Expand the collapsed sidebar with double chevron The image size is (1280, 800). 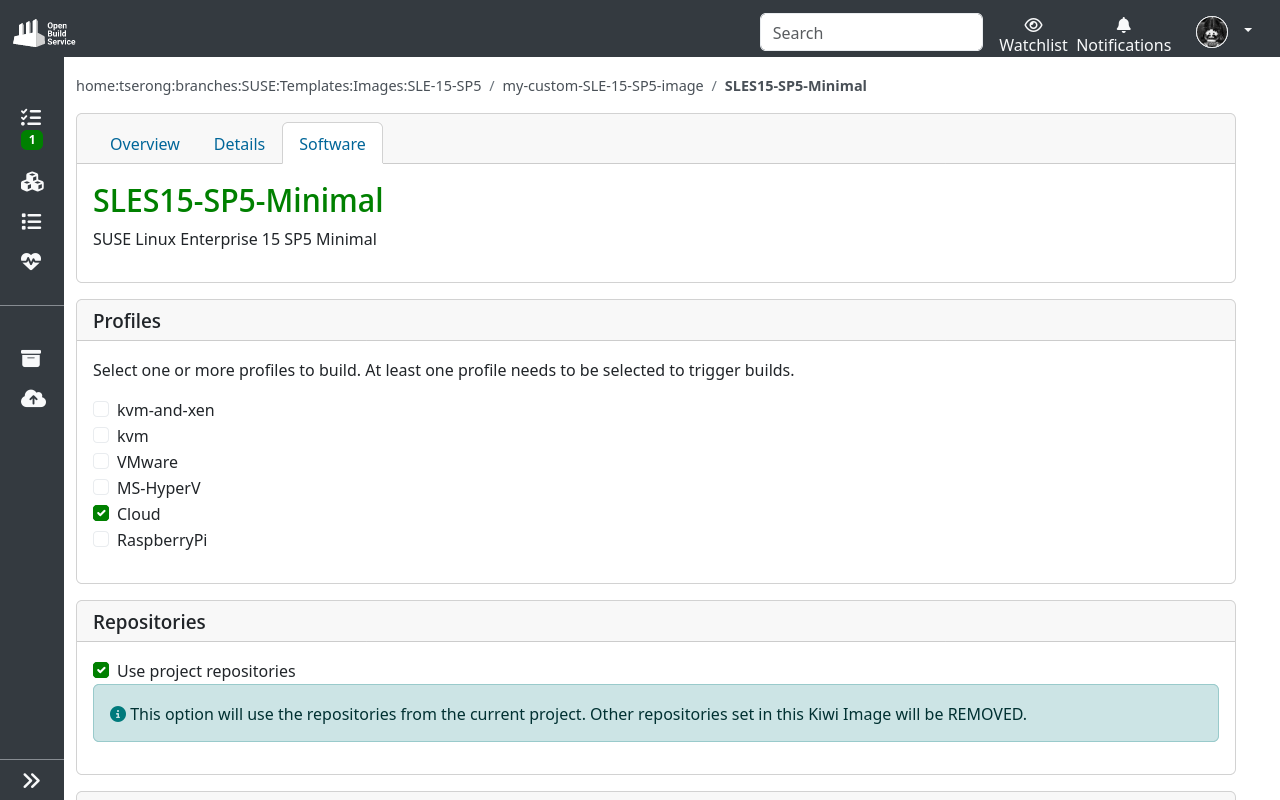[31, 780]
